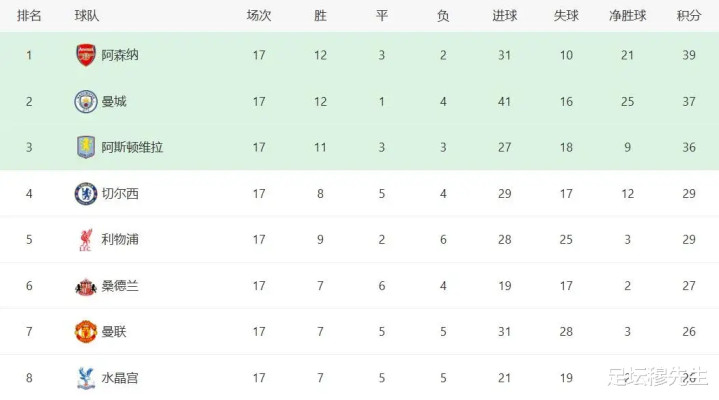This screenshot has width=719, height=400.
Task: Open the 曼城 team link
Action: tap(114, 101)
